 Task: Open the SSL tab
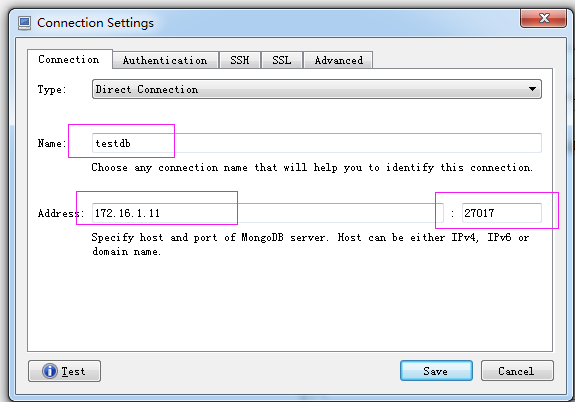tap(282, 60)
